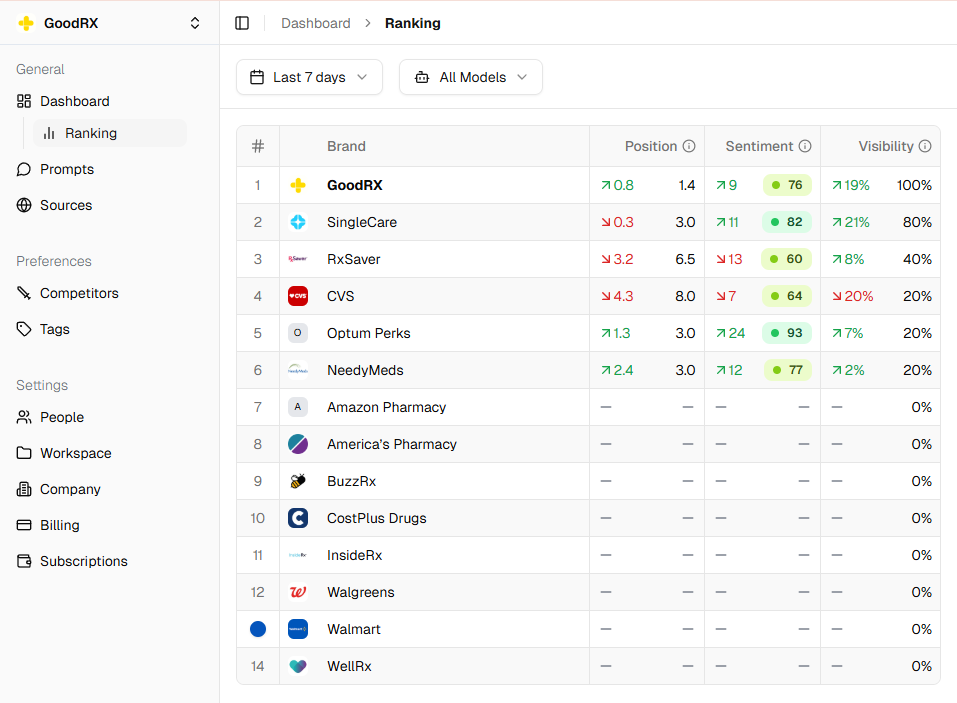Click the People users icon
Image resolution: width=957 pixels, height=703 pixels.
pyautogui.click(x=24, y=417)
